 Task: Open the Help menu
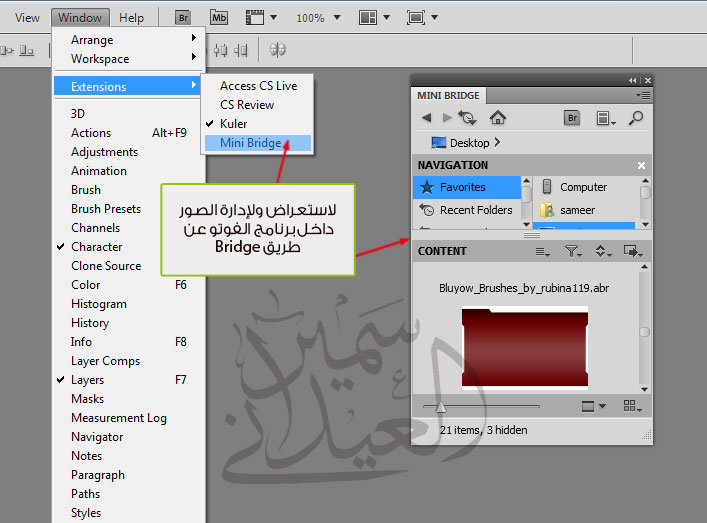tap(131, 18)
